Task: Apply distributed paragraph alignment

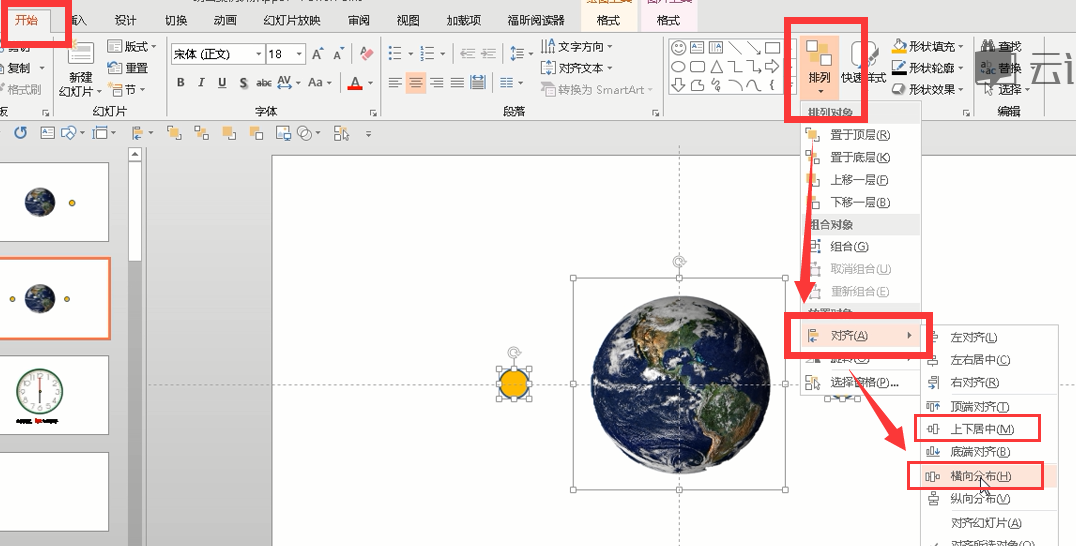Action: tap(478, 83)
